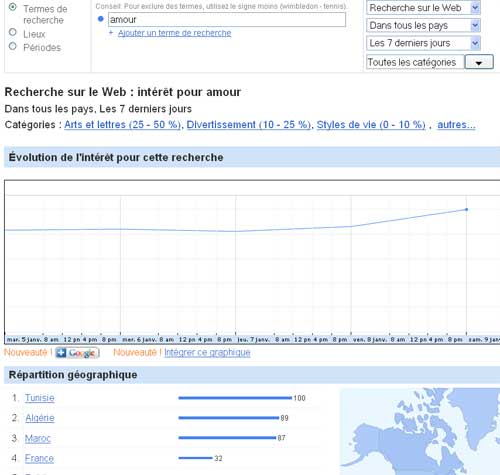Open the Dans tous les pays dropdown

click(423, 25)
